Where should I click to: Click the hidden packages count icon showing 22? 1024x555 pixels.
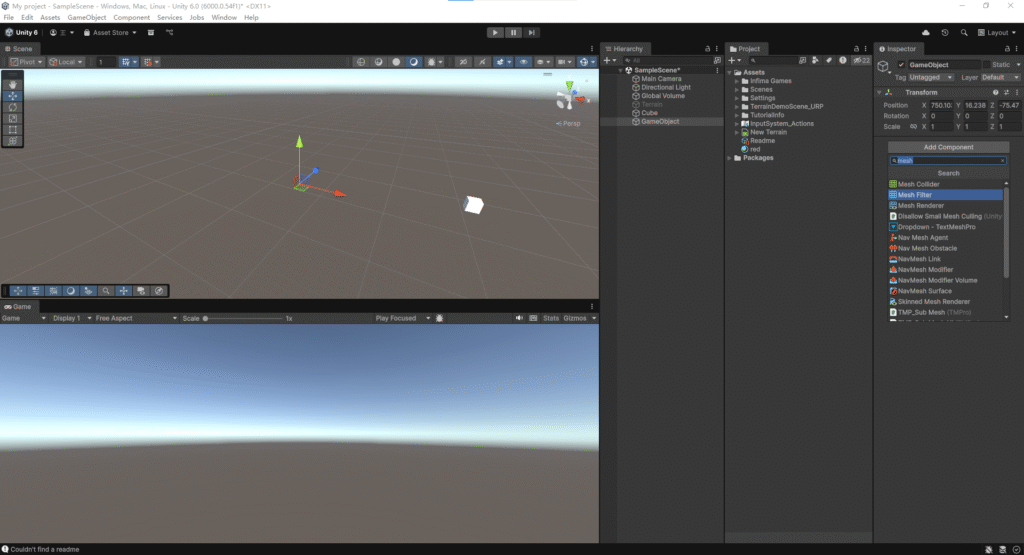861,60
